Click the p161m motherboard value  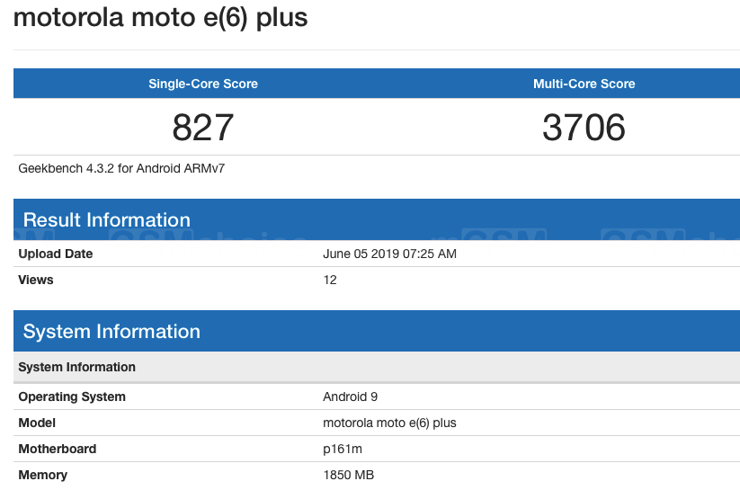tap(344, 449)
